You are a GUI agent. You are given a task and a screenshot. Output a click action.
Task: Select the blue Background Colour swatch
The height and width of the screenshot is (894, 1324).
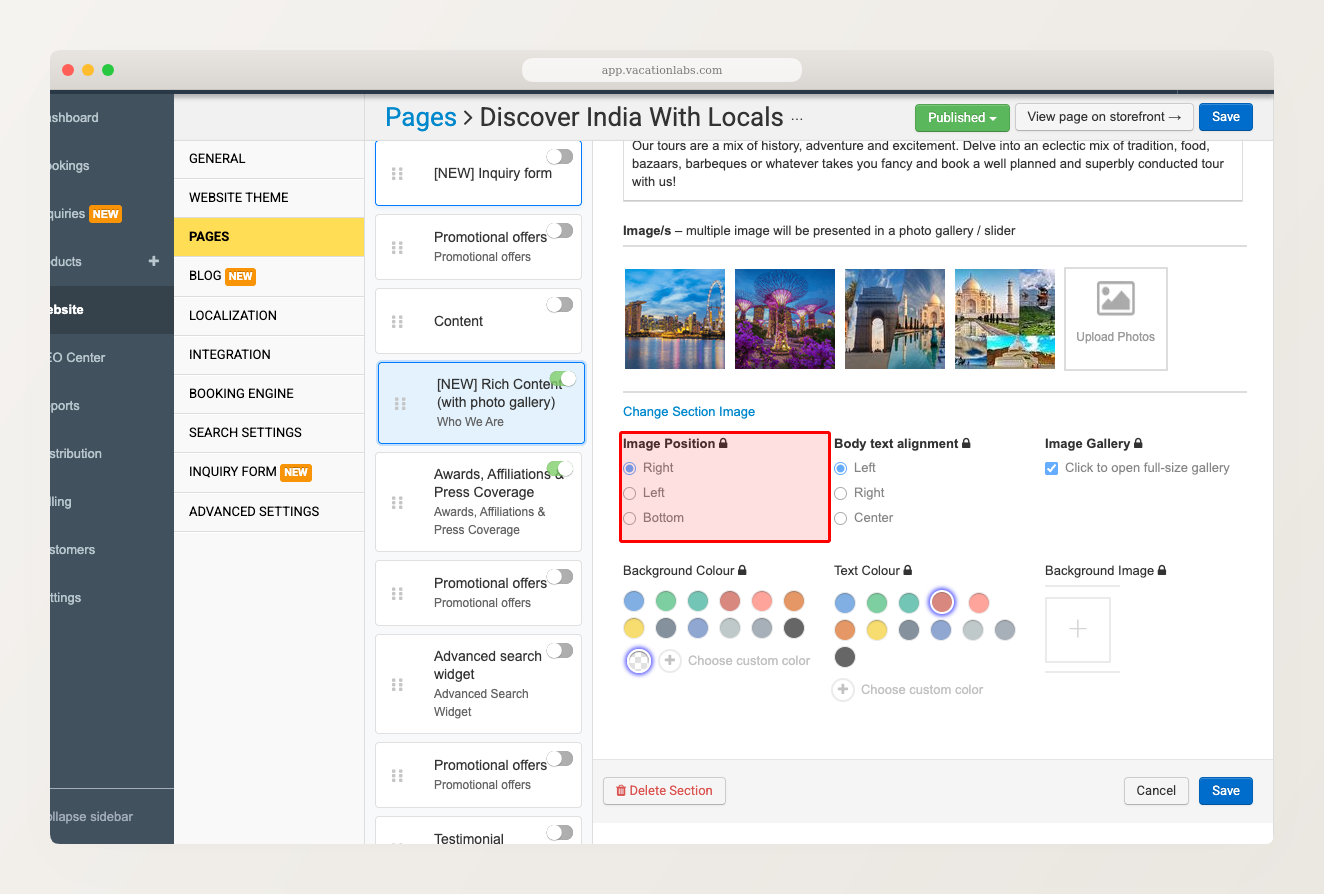click(x=634, y=600)
